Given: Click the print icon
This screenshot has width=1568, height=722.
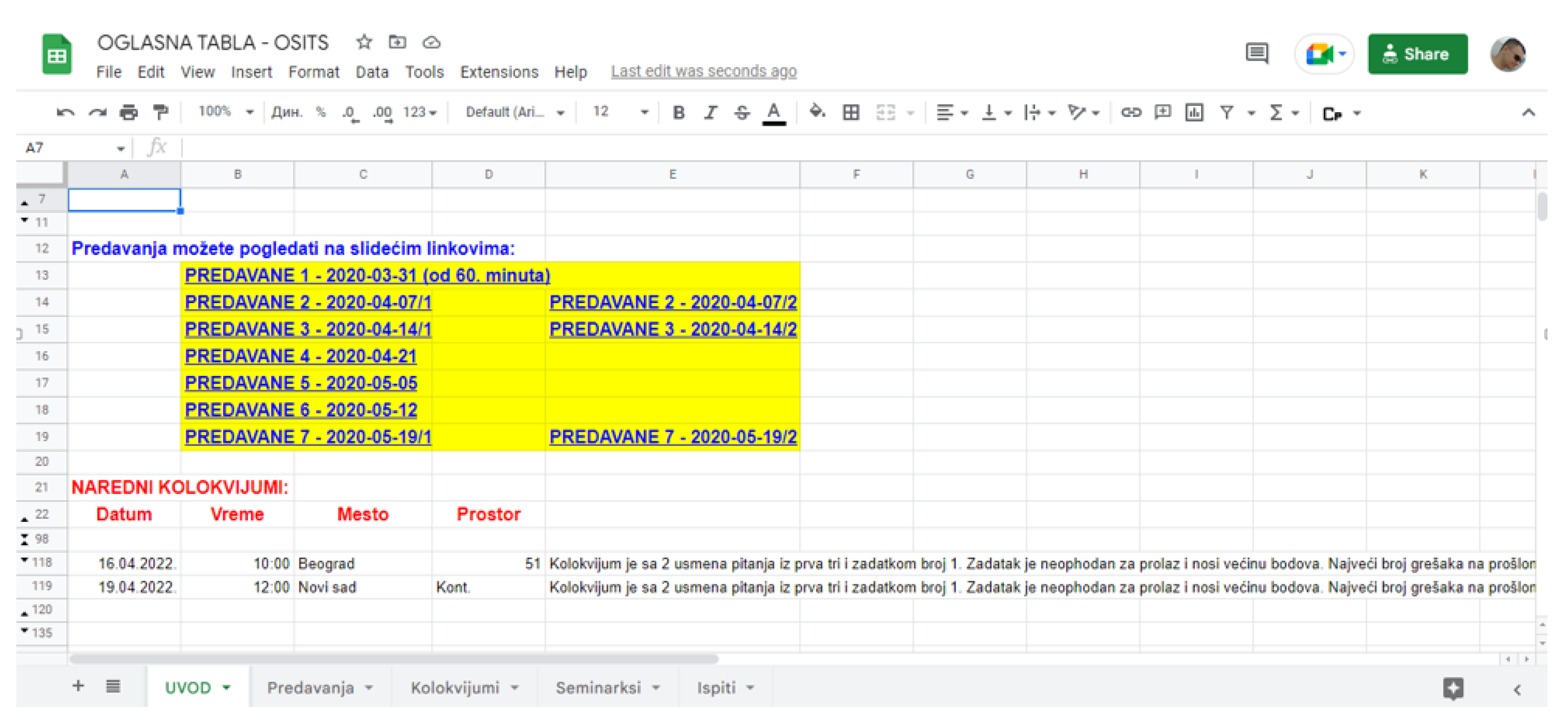Looking at the screenshot, I should 129,113.
